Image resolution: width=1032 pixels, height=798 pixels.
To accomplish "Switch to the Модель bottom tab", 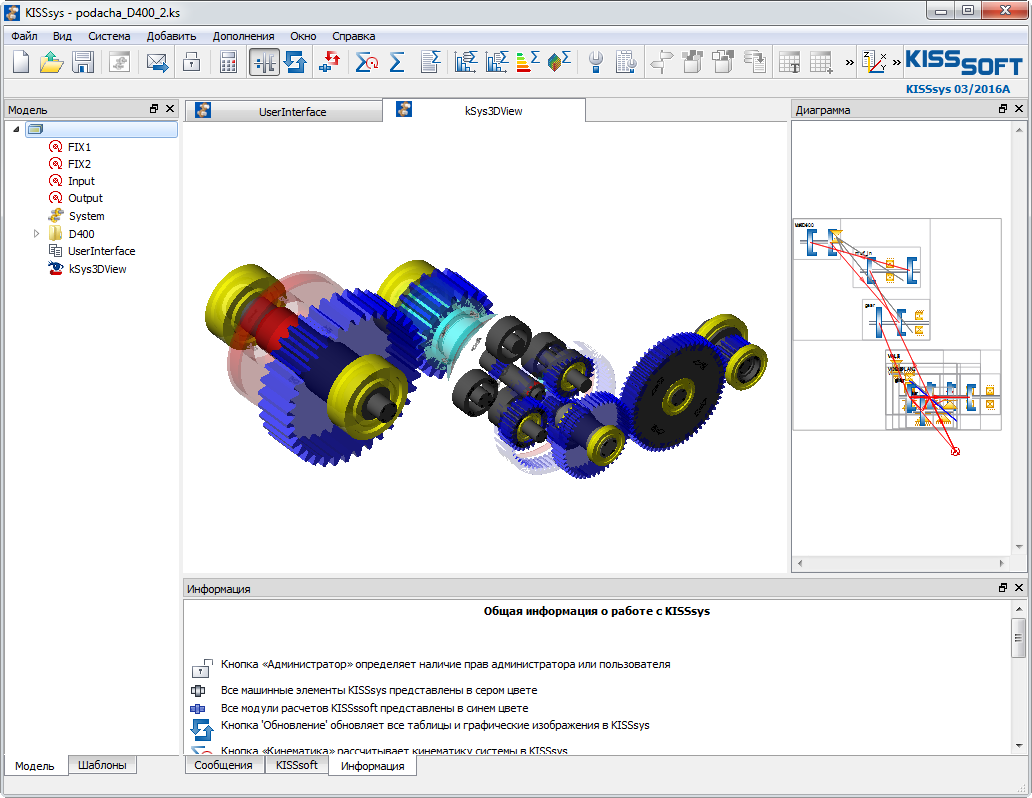I will click(x=35, y=766).
